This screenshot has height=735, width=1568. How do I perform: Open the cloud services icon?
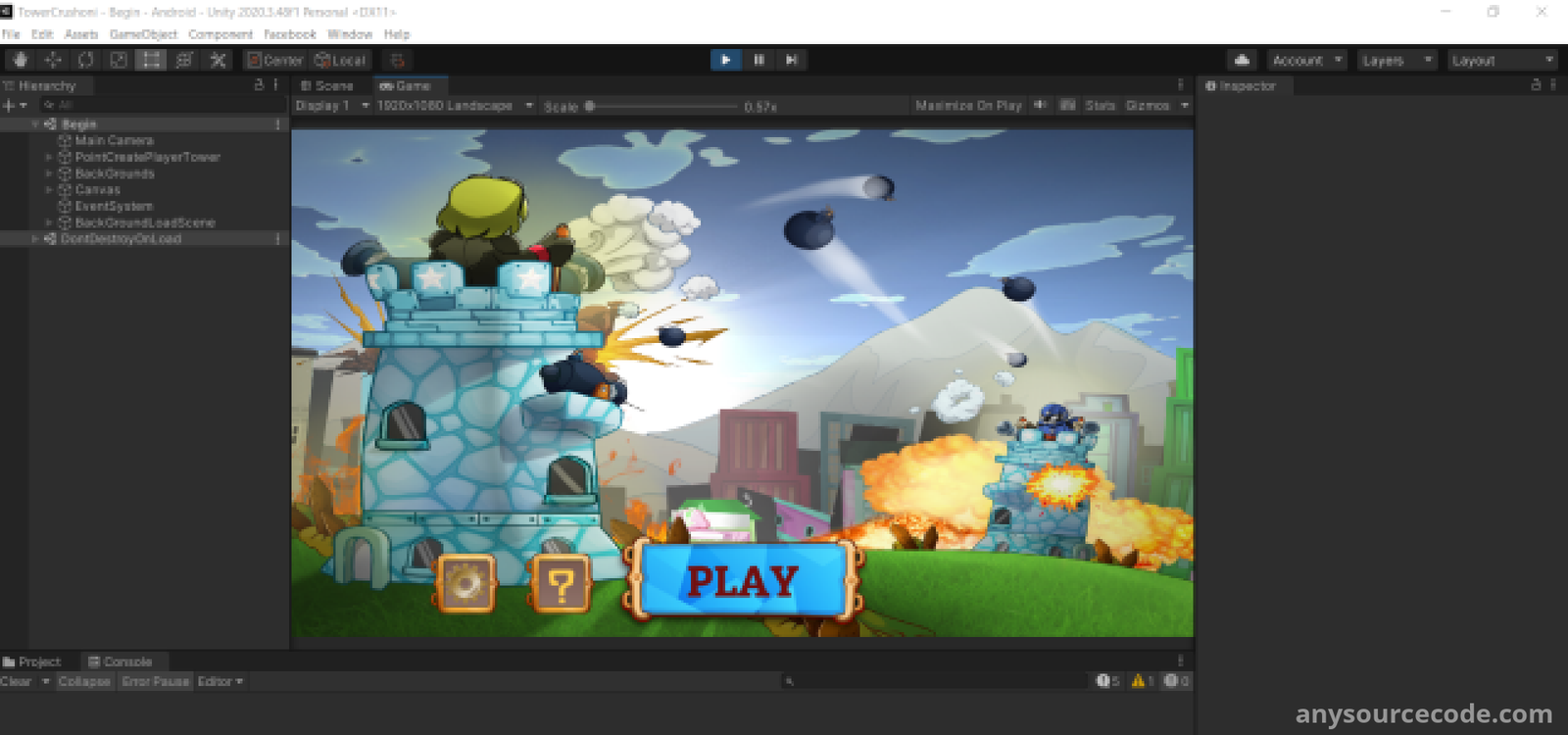pyautogui.click(x=1242, y=60)
